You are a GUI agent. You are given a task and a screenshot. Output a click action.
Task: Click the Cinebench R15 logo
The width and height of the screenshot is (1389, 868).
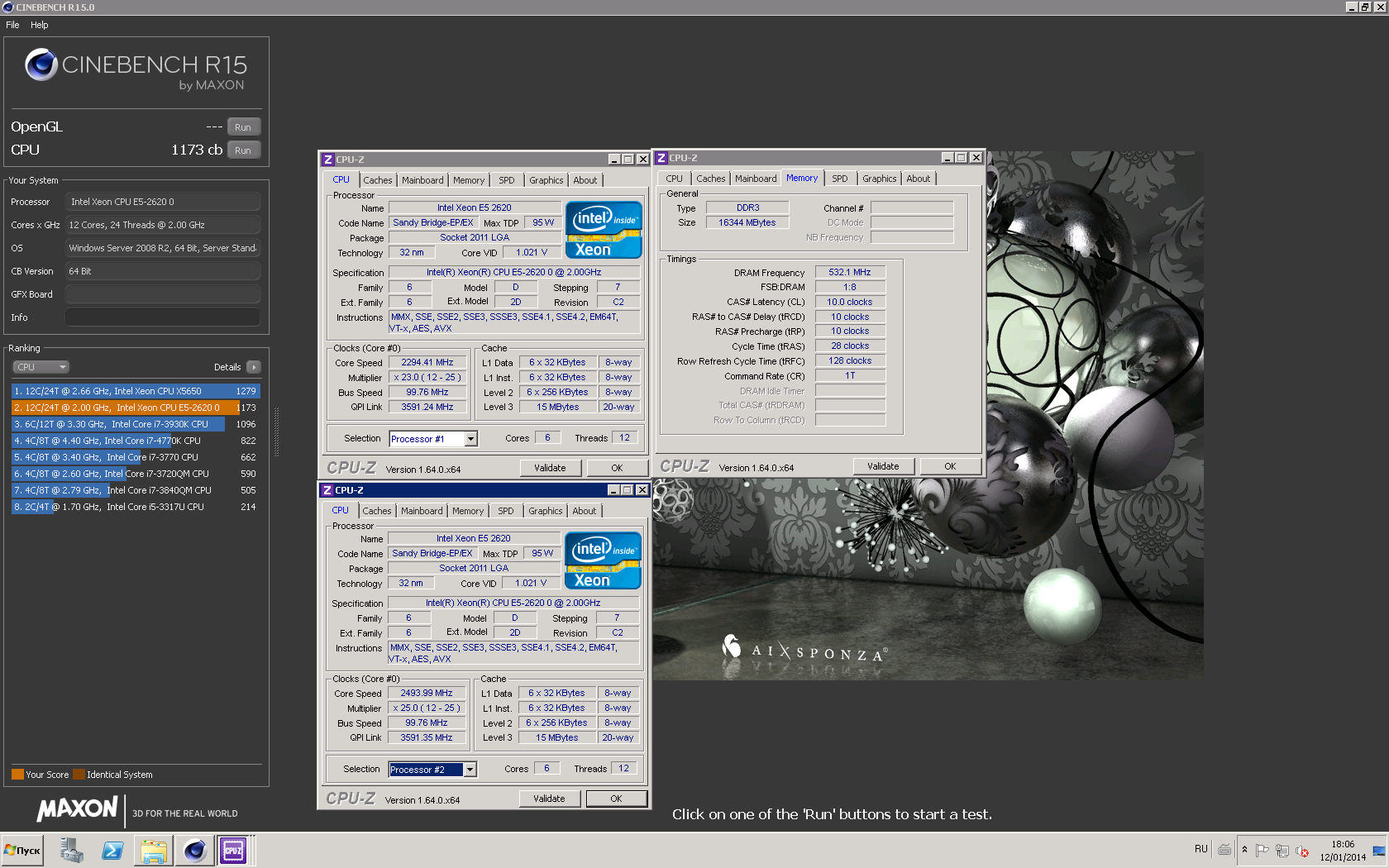136,69
